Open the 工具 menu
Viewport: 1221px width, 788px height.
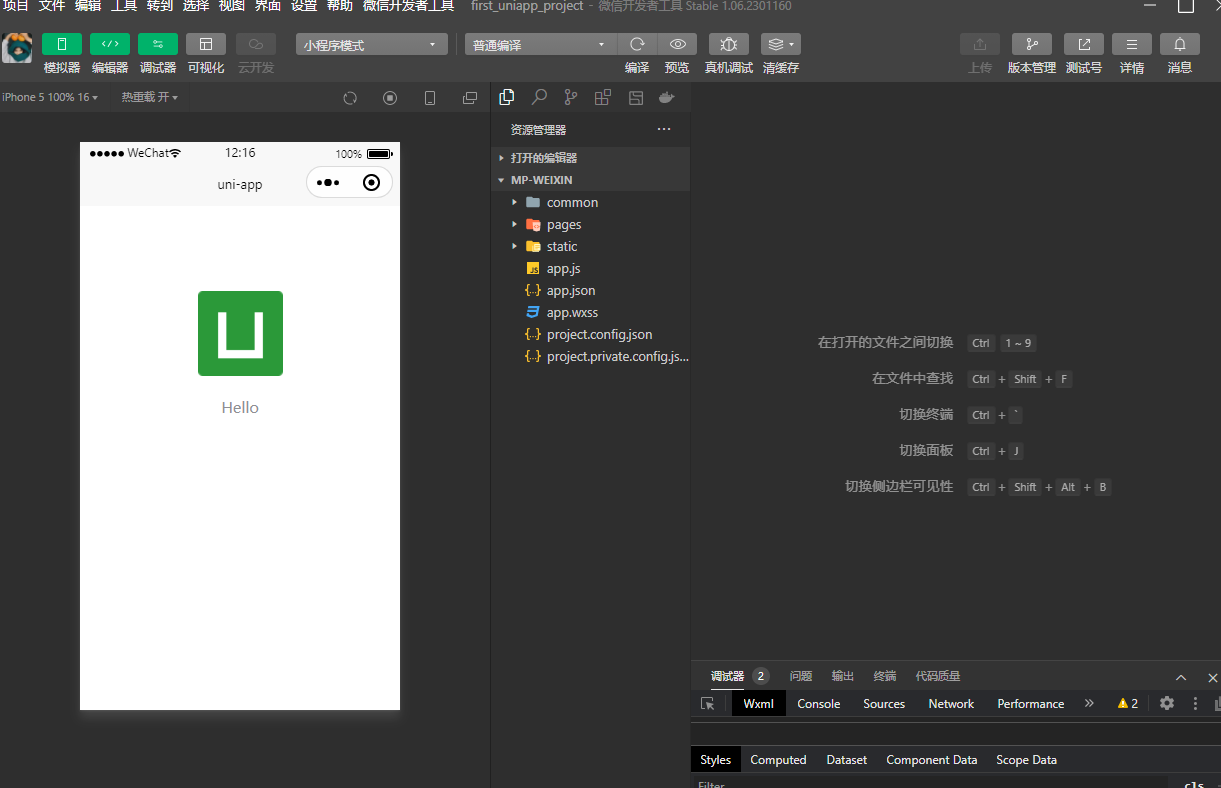(124, 6)
